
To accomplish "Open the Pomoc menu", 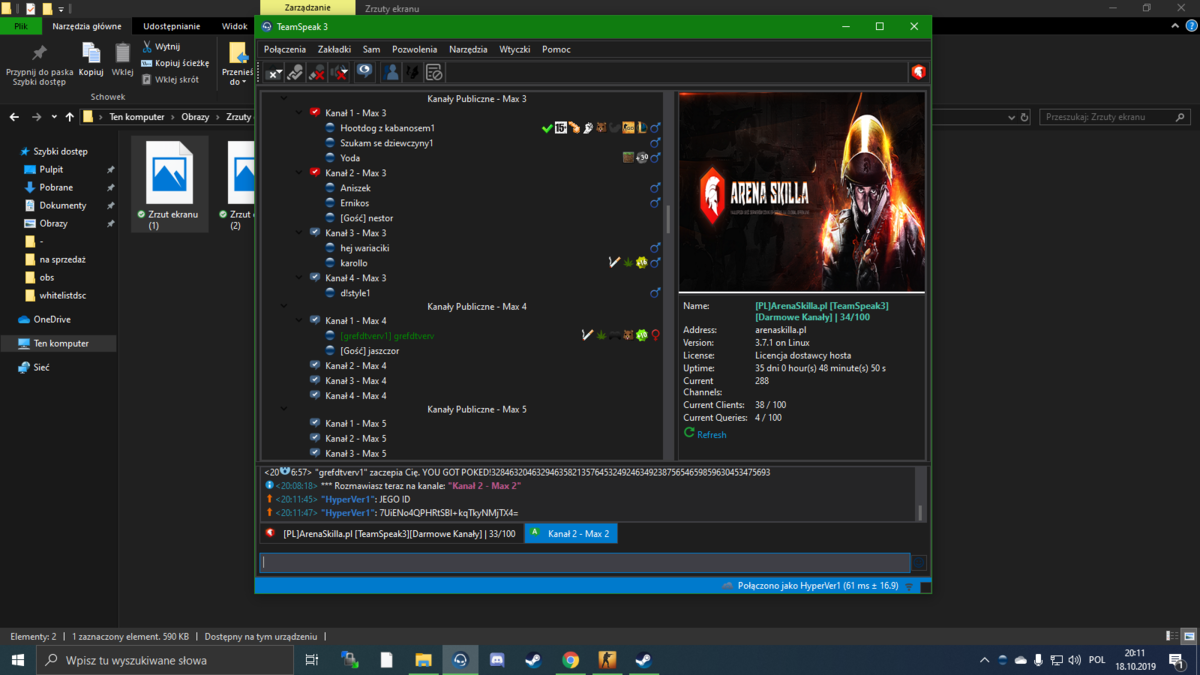I will (x=556, y=49).
